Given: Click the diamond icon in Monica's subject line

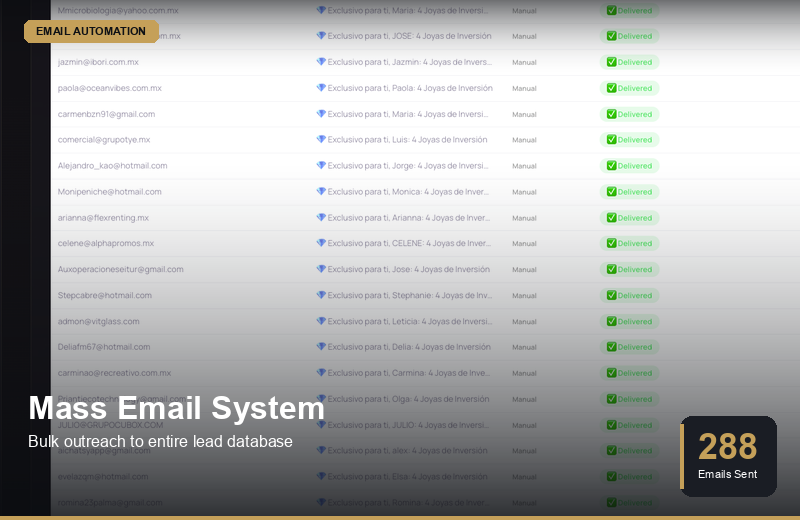Looking at the screenshot, I should [321, 192].
